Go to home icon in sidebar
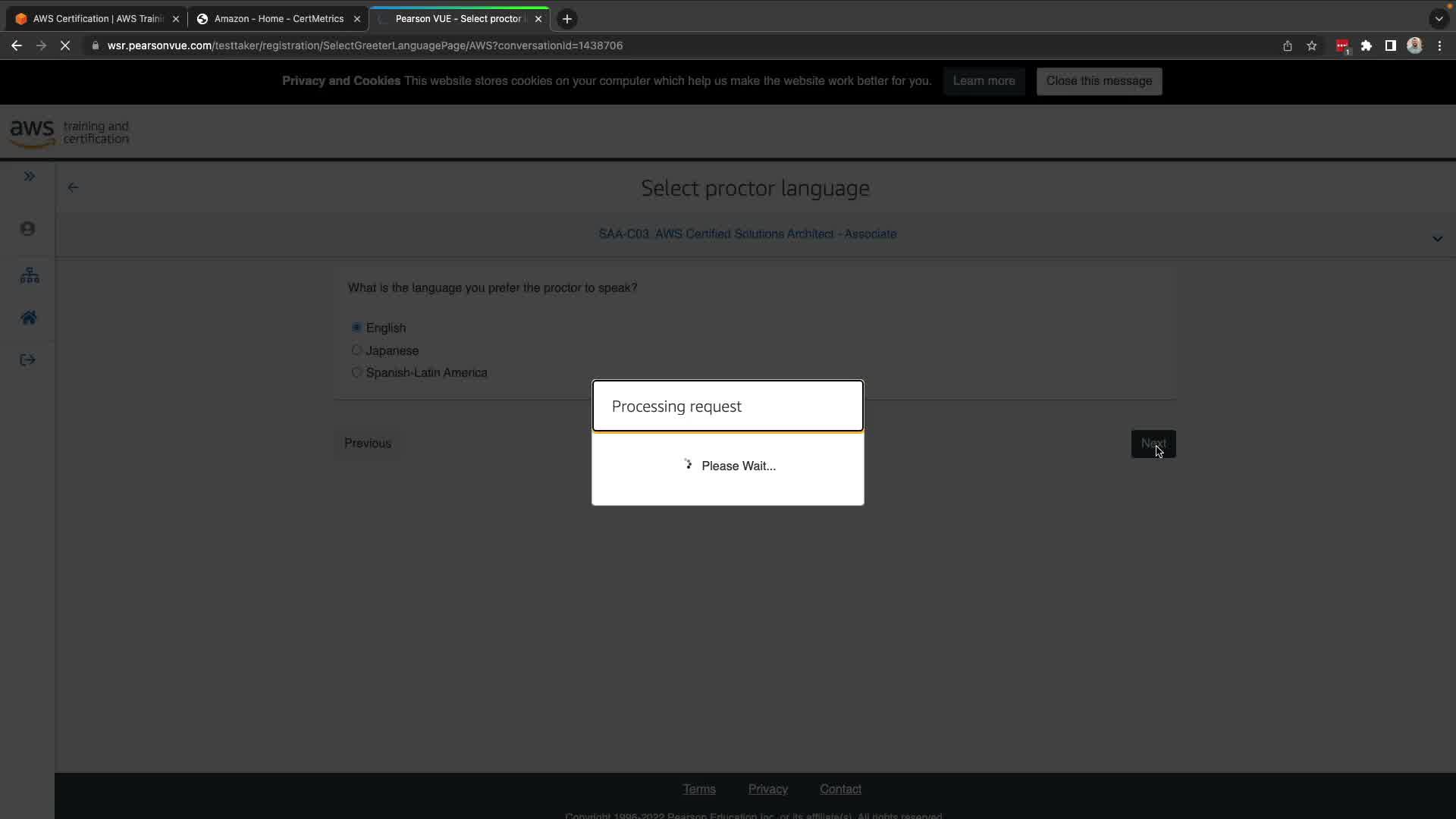This screenshot has width=1456, height=819. pyautogui.click(x=29, y=318)
